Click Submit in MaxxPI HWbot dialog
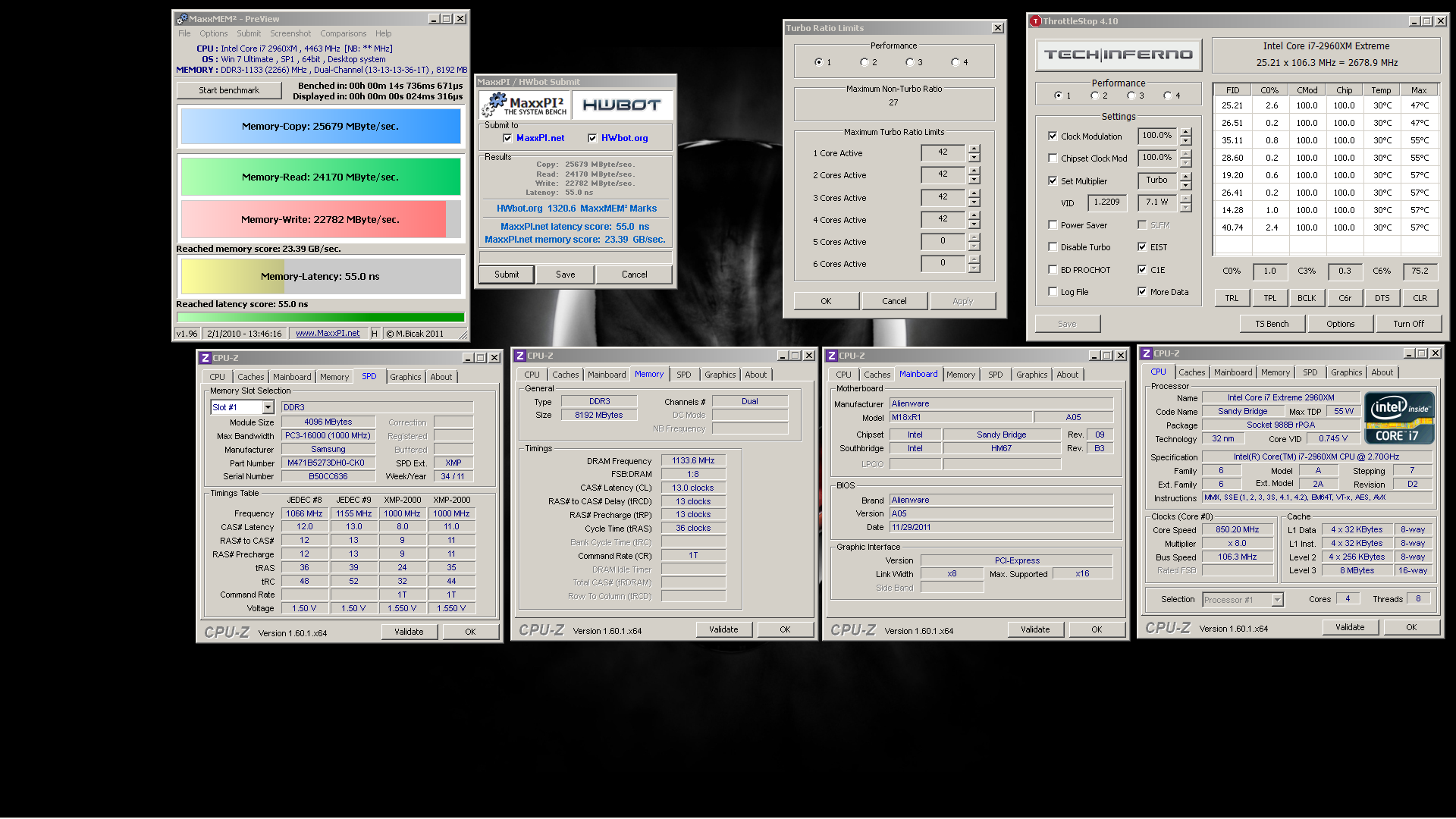 click(x=507, y=275)
